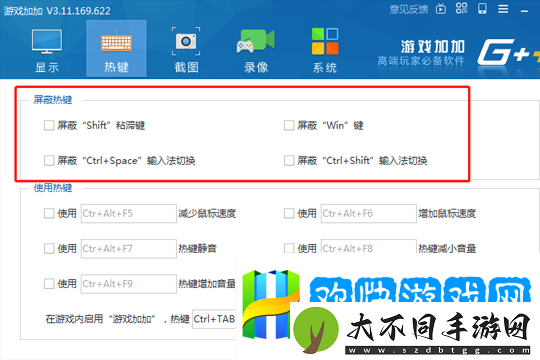540x360 pixels.
Task: Check 使用 box for 热键静音
Action: click(x=49, y=248)
